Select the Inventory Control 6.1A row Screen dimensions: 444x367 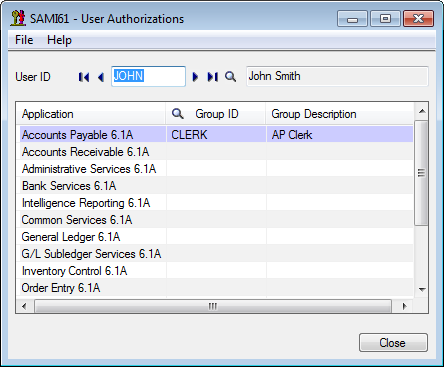[216, 271]
